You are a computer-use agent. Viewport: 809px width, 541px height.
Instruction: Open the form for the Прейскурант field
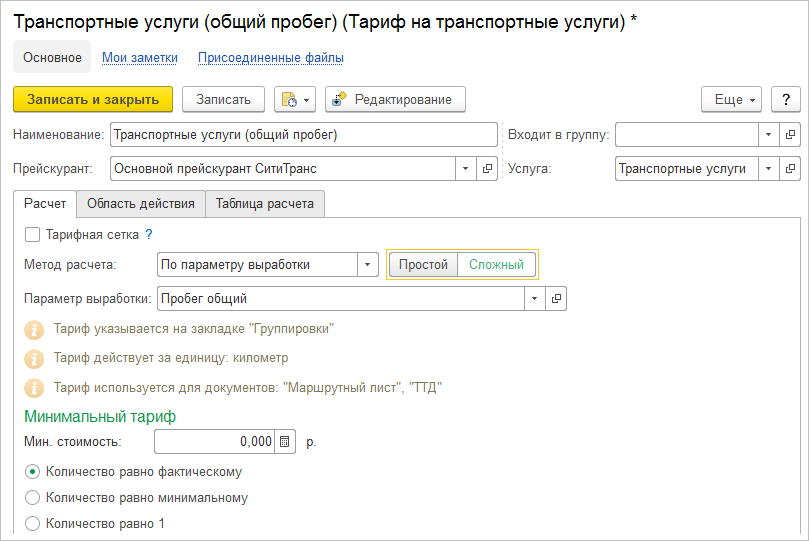(x=488, y=169)
